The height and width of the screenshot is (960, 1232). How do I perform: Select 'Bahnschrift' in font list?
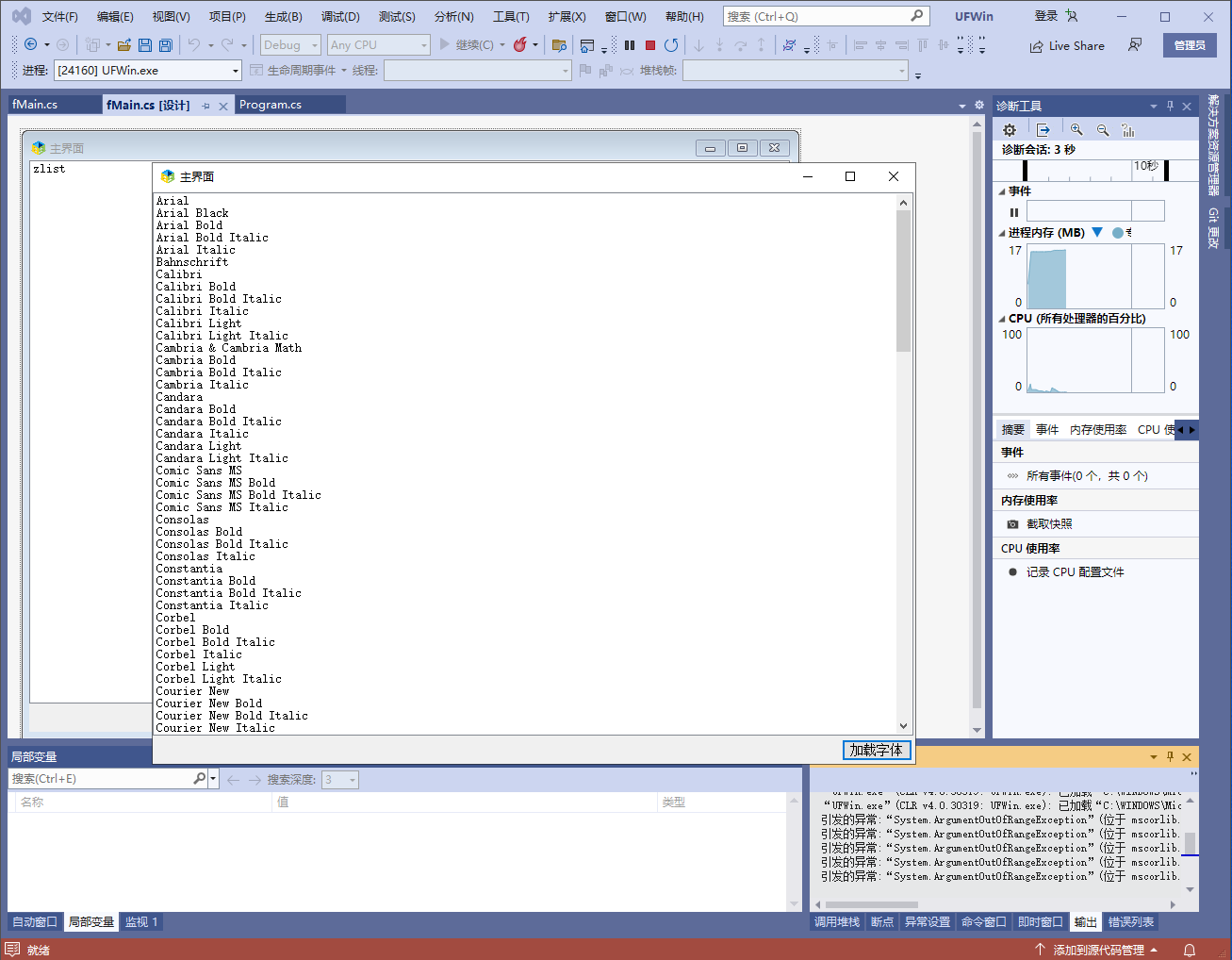192,262
